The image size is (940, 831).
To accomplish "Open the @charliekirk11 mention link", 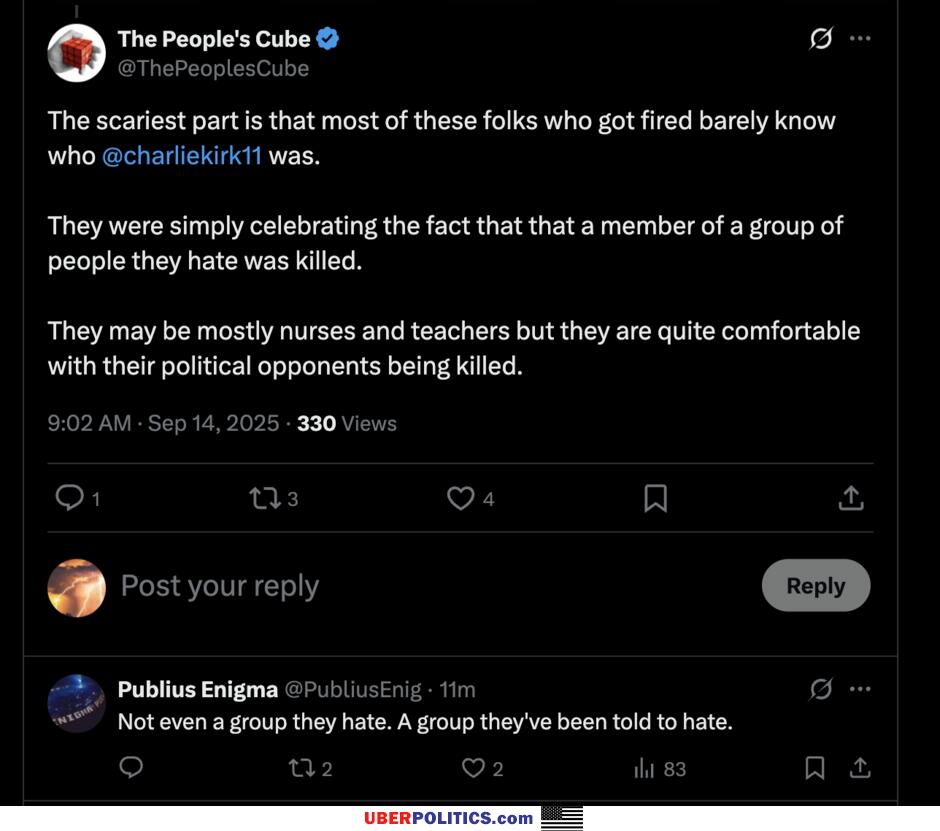I will (181, 157).
